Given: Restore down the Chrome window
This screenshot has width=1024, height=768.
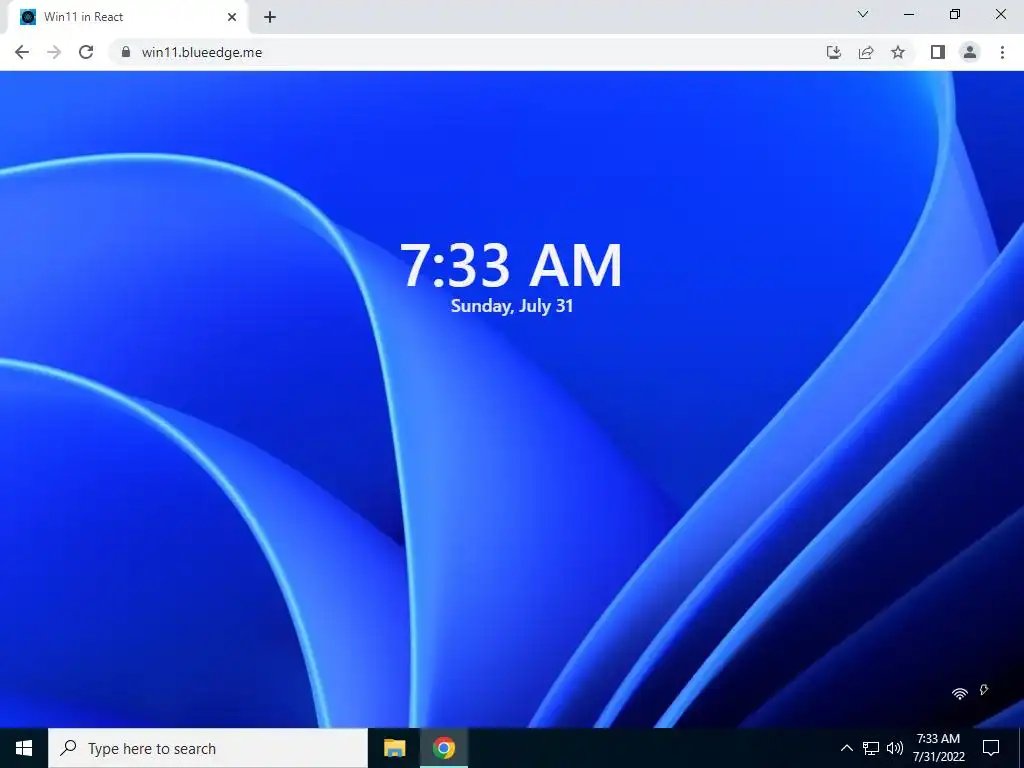Looking at the screenshot, I should pyautogui.click(x=955, y=14).
